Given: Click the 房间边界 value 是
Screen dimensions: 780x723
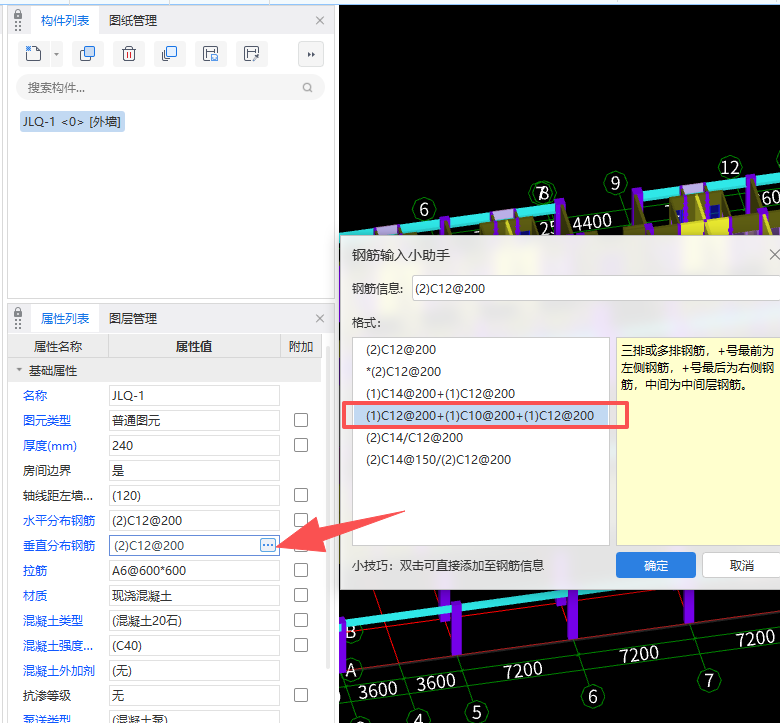Looking at the screenshot, I should point(194,470).
